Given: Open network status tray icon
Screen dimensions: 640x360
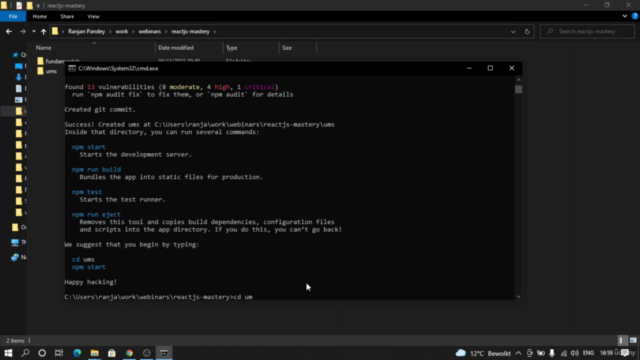Looking at the screenshot, I should (564, 353).
